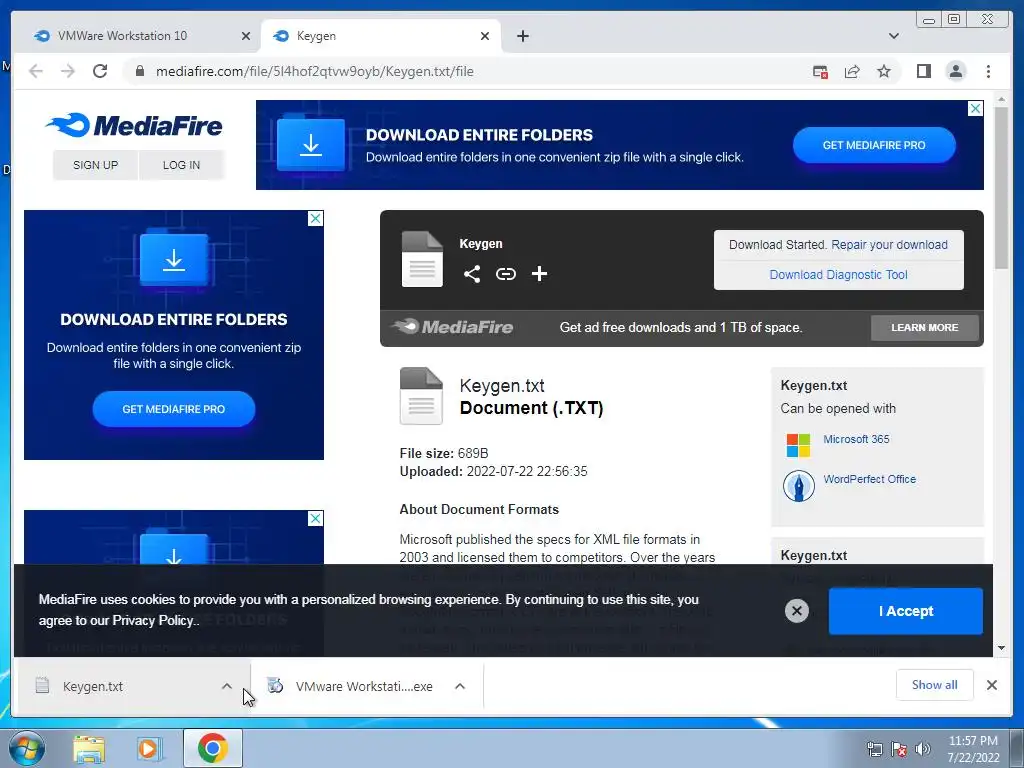Toggle the browser side panel icon

(923, 71)
